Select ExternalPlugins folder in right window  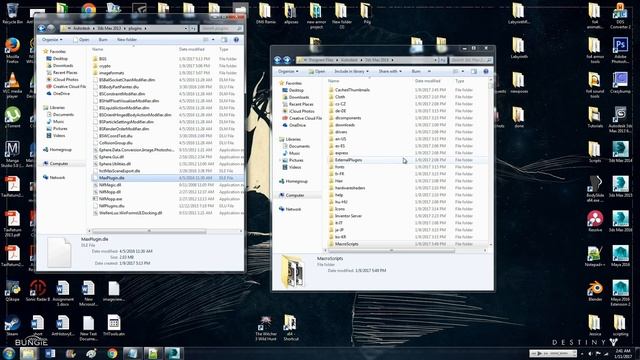point(408,160)
